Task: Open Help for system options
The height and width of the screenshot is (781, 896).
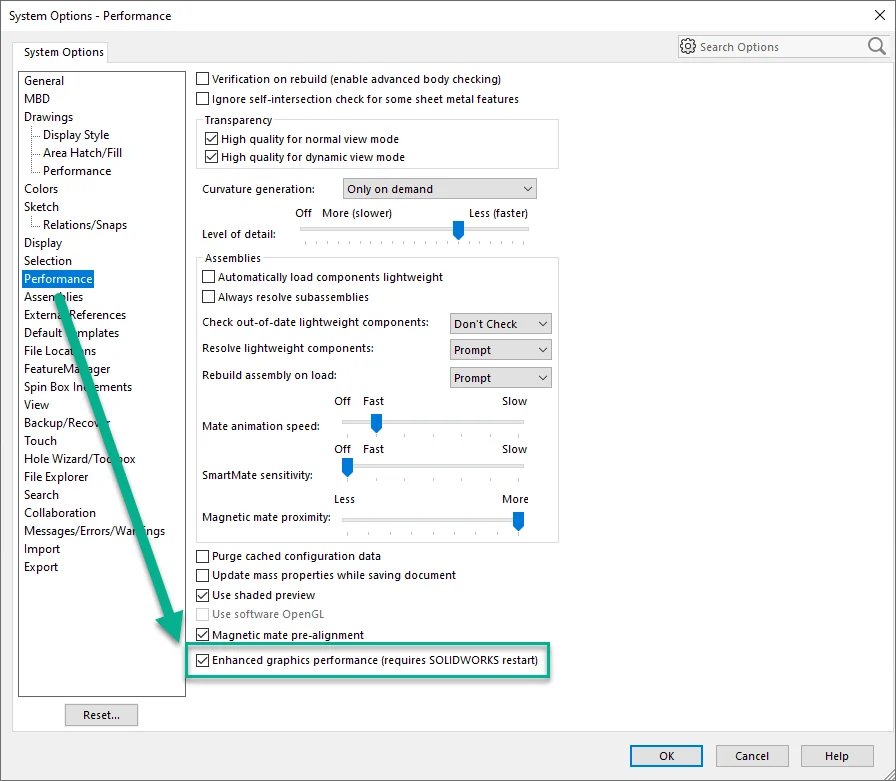Action: tap(837, 756)
